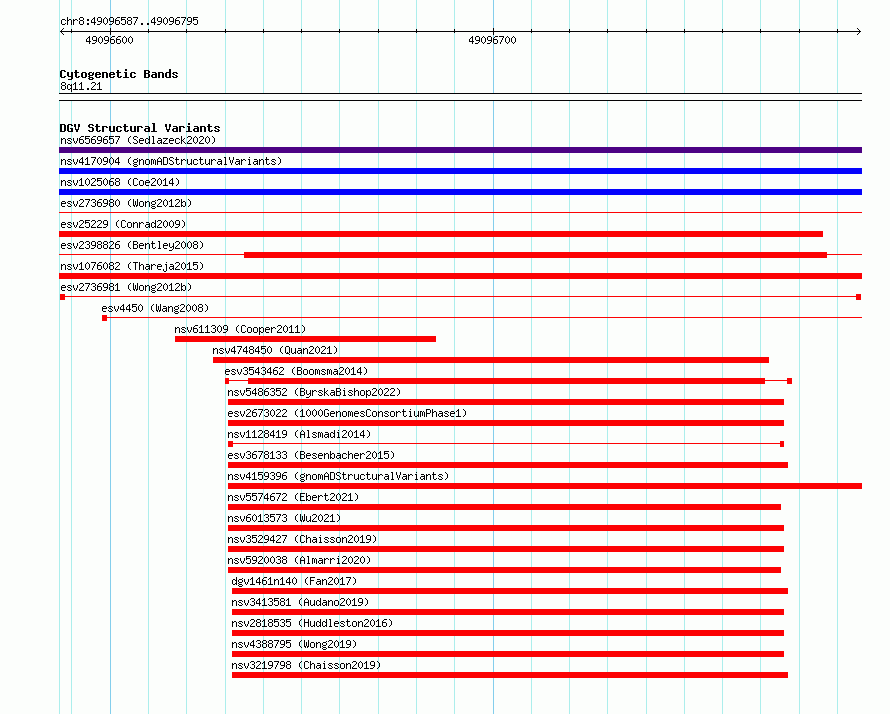Click the left arrow on the ruler

coord(62,32)
